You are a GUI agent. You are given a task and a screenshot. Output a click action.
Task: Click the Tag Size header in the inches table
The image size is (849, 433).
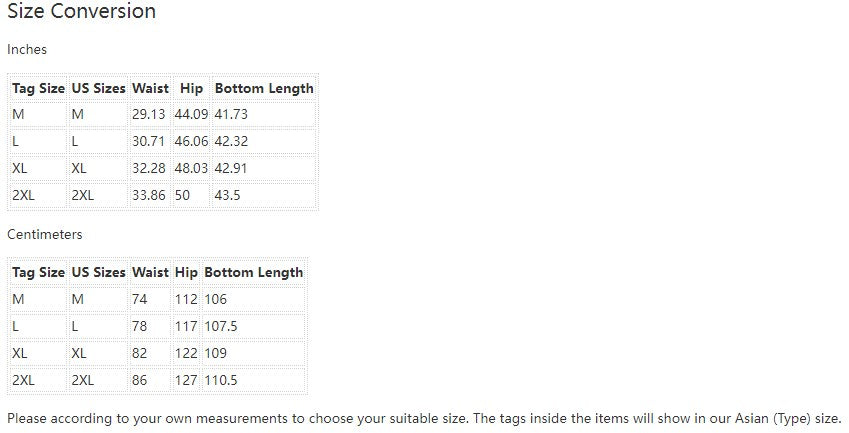pos(38,88)
